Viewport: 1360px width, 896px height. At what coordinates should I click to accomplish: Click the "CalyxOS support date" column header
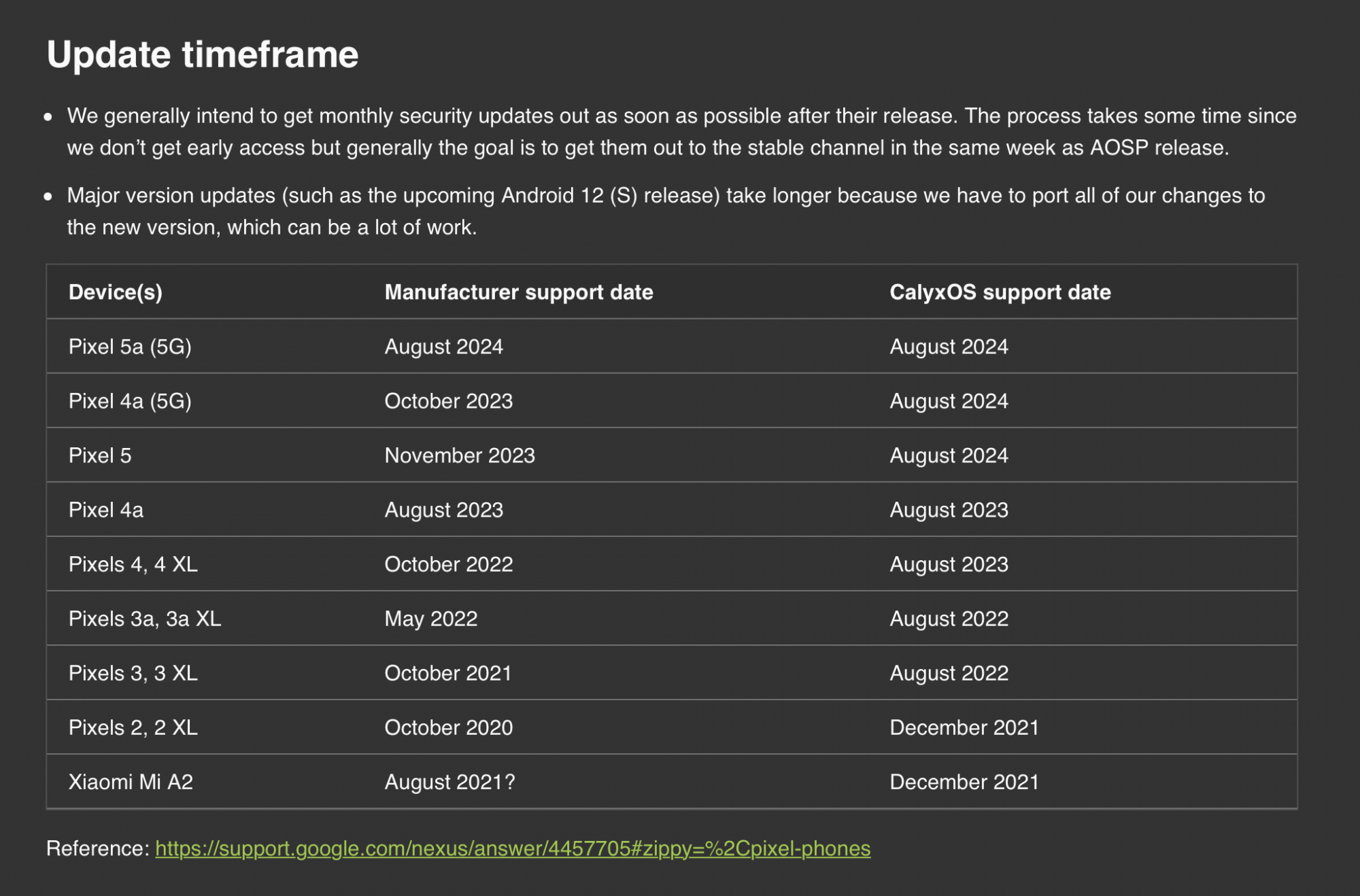pyautogui.click(x=1000, y=292)
